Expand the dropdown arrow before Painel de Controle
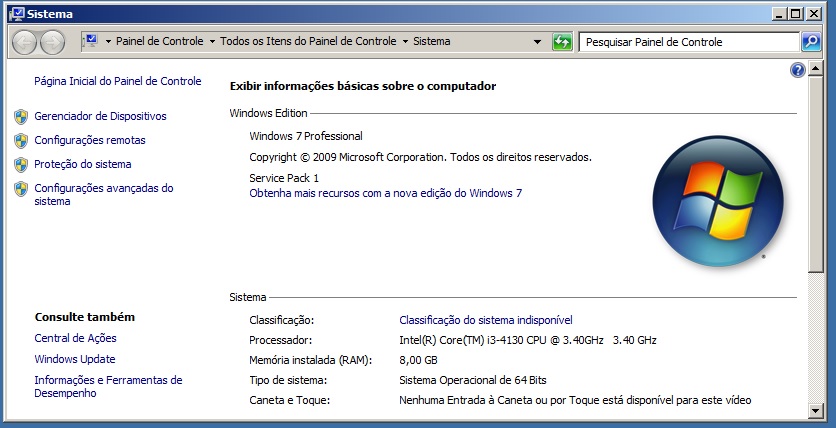This screenshot has width=836, height=428. coord(108,42)
